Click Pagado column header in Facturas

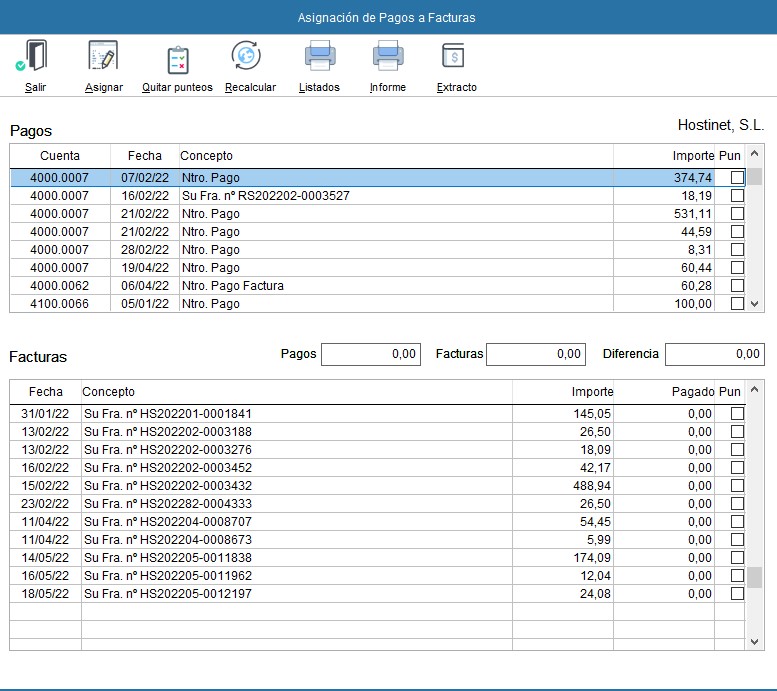point(692,392)
